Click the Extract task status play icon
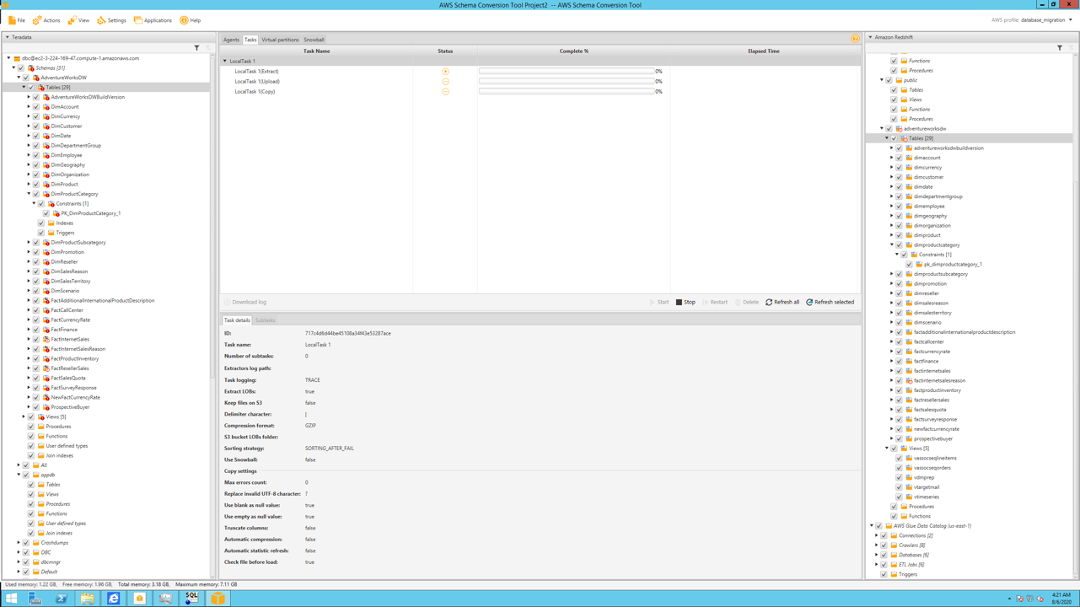 [445, 72]
